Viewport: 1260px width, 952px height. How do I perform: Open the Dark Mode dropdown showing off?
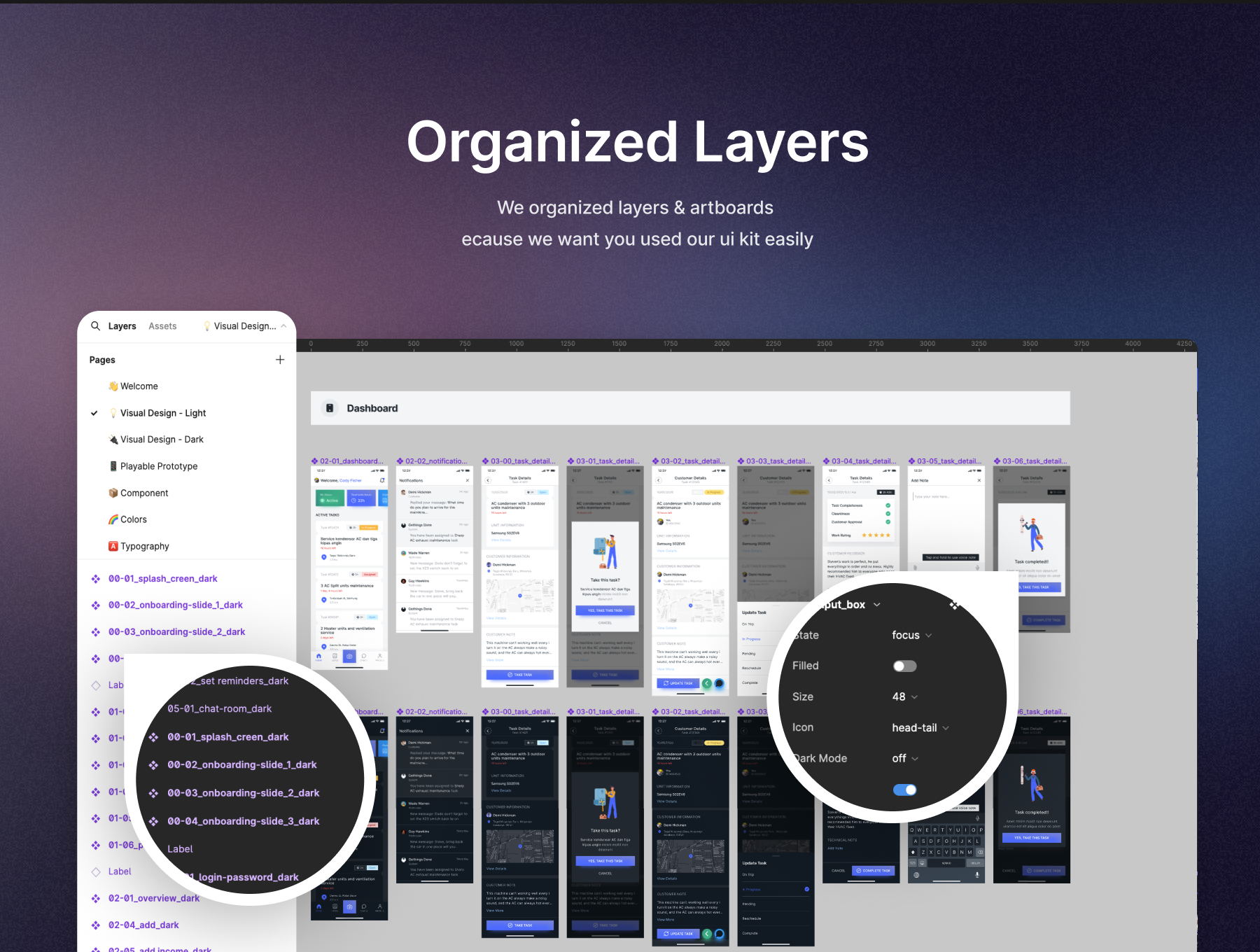point(905,759)
